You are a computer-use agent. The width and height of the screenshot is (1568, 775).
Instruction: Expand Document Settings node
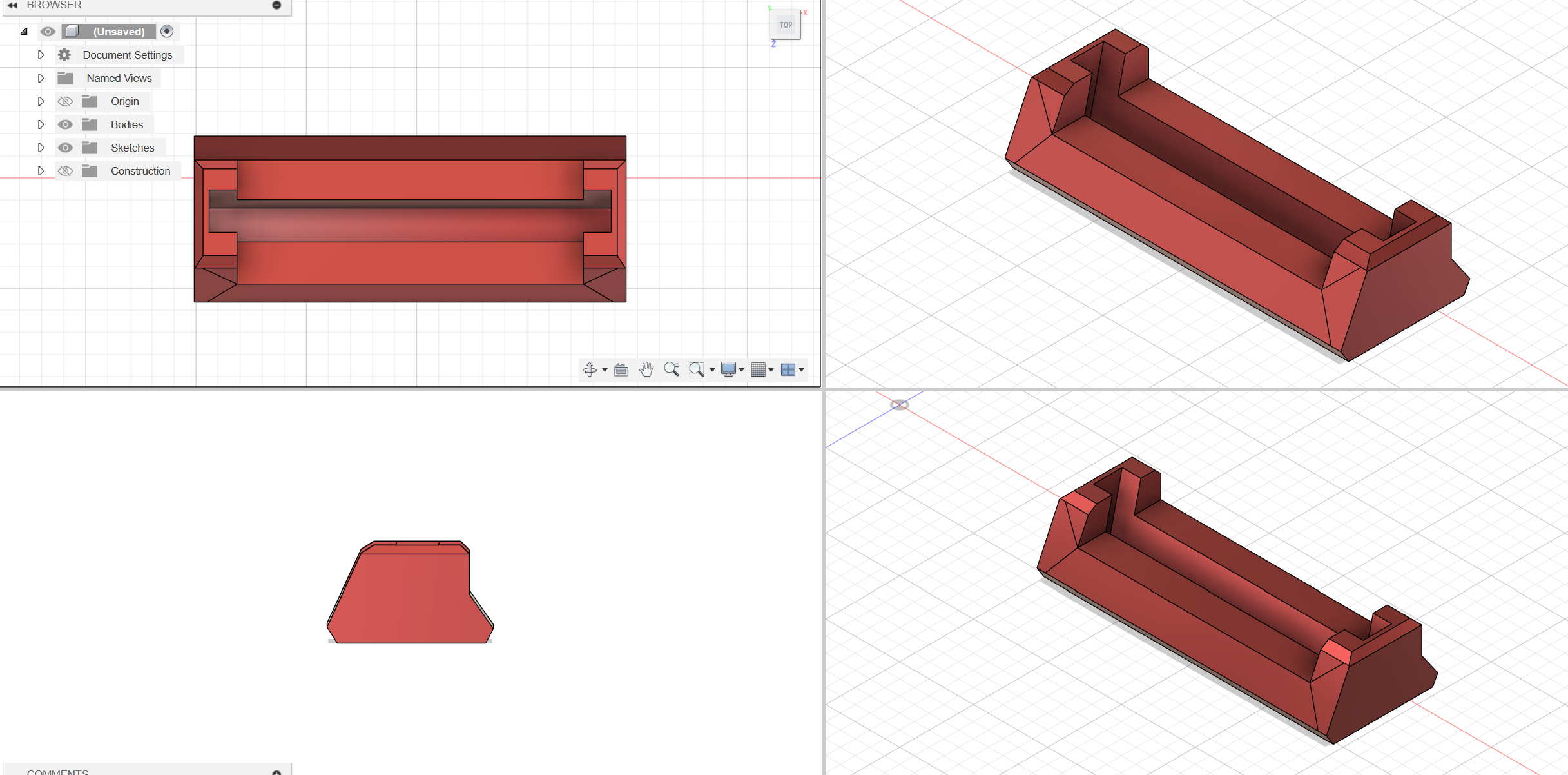coord(41,55)
